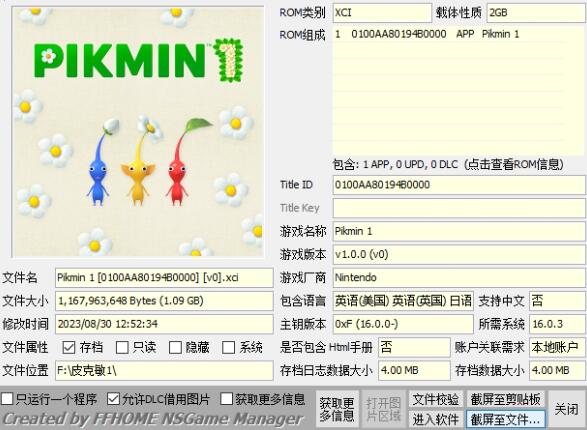
Task: Toggle the 系统 system attribute checkbox
Action: pyautogui.click(x=228, y=347)
